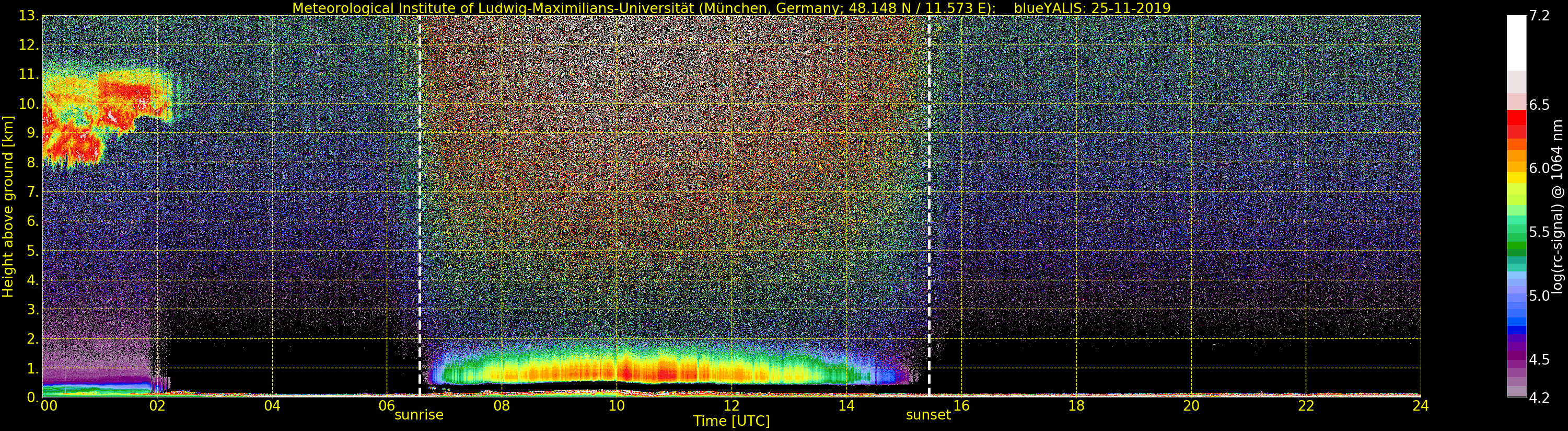Click the white segment of the colorbar
The height and width of the screenshot is (431, 1568).
(1516, 43)
